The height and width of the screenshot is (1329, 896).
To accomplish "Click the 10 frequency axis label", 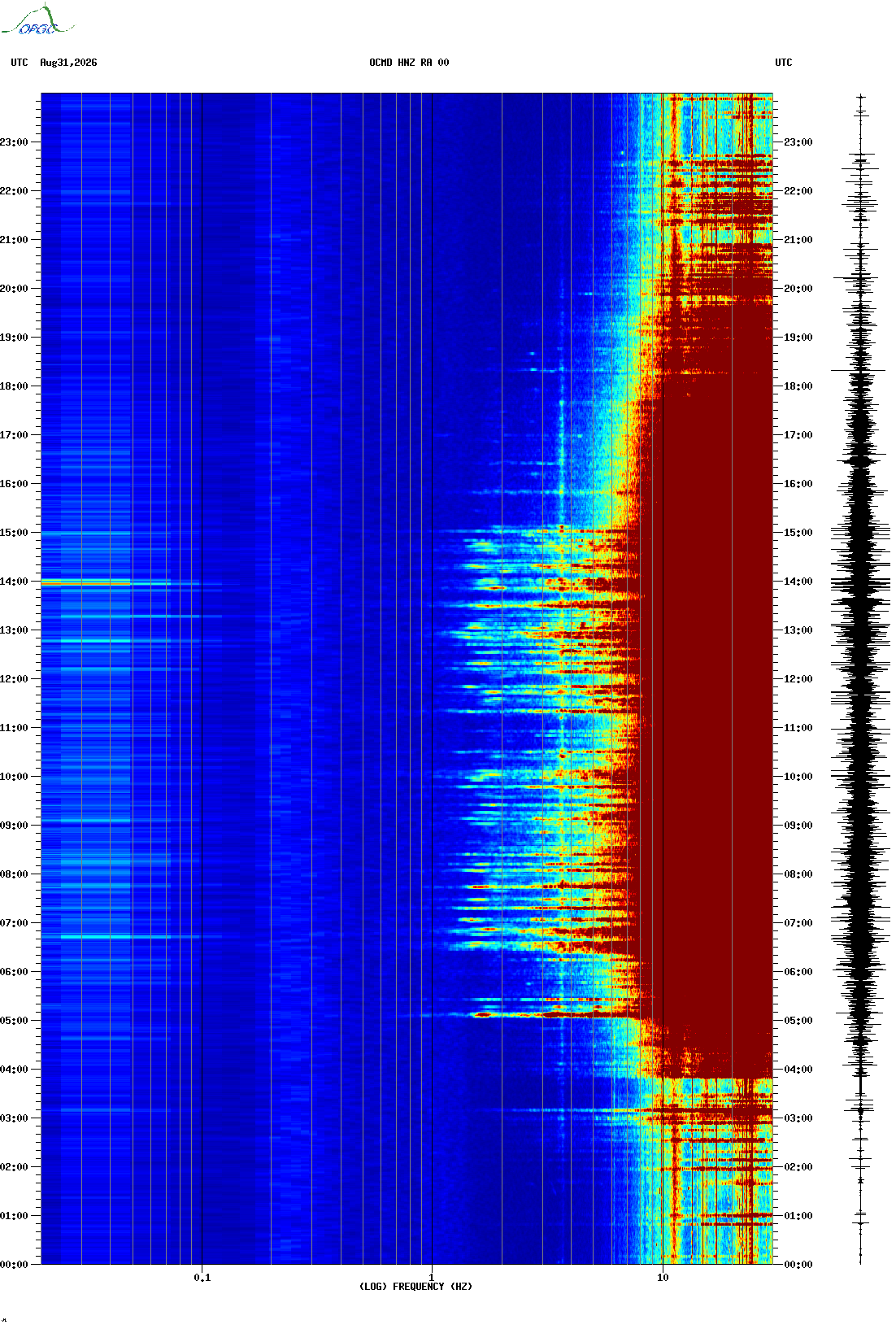I will point(663,1278).
